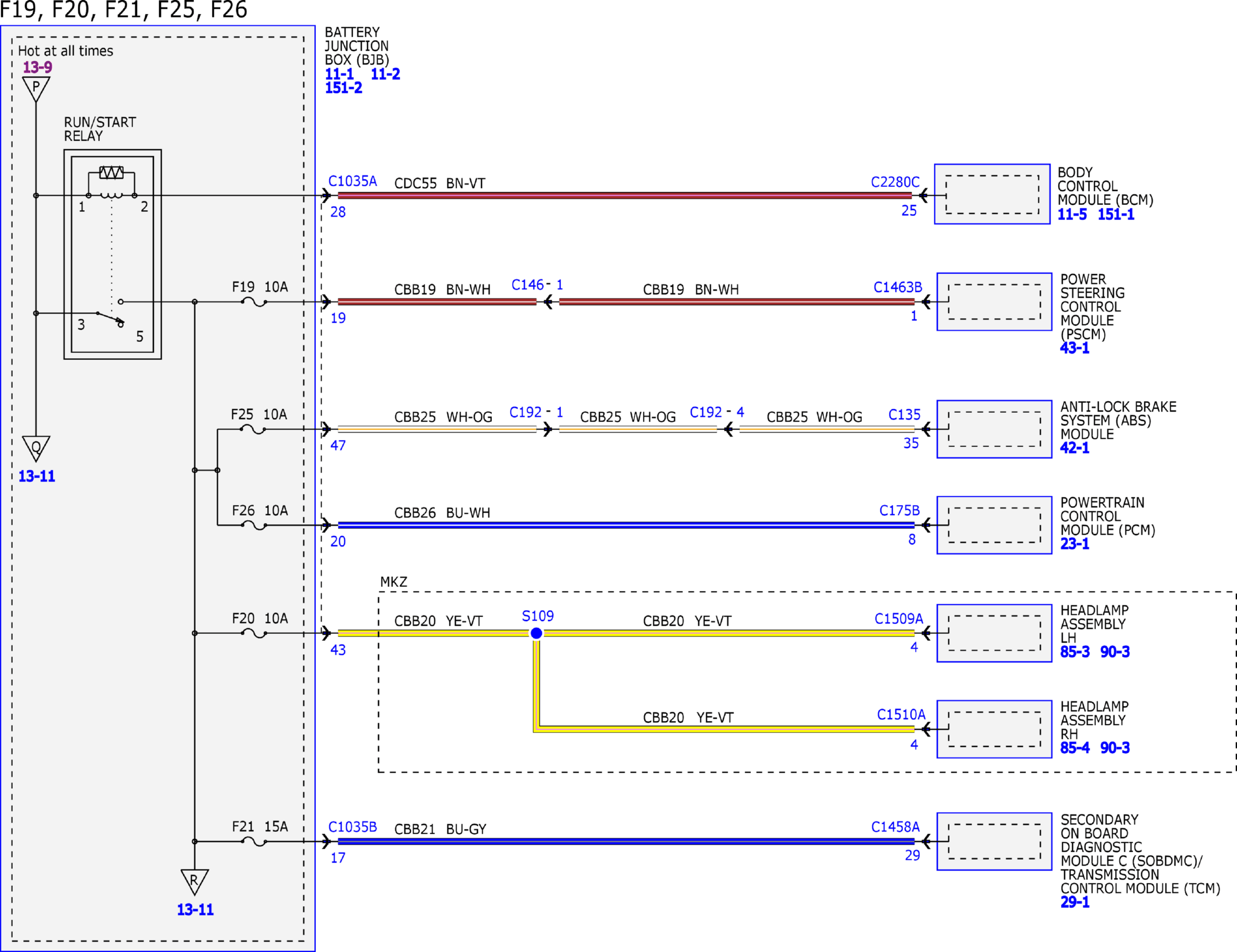Click pin number 47 on the CBB25 circuit
This screenshot has width=1237, height=952.
click(x=338, y=446)
